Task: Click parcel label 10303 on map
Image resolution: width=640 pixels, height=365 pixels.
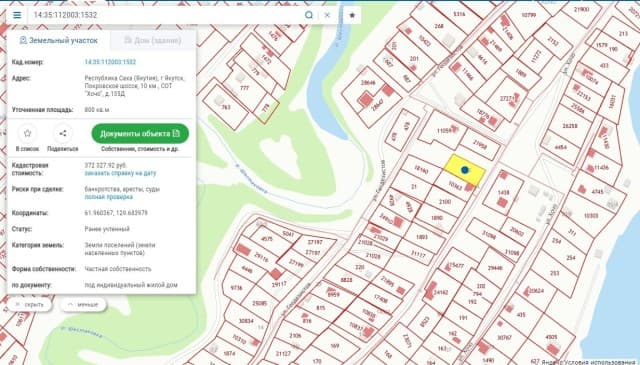Action: (591, 216)
